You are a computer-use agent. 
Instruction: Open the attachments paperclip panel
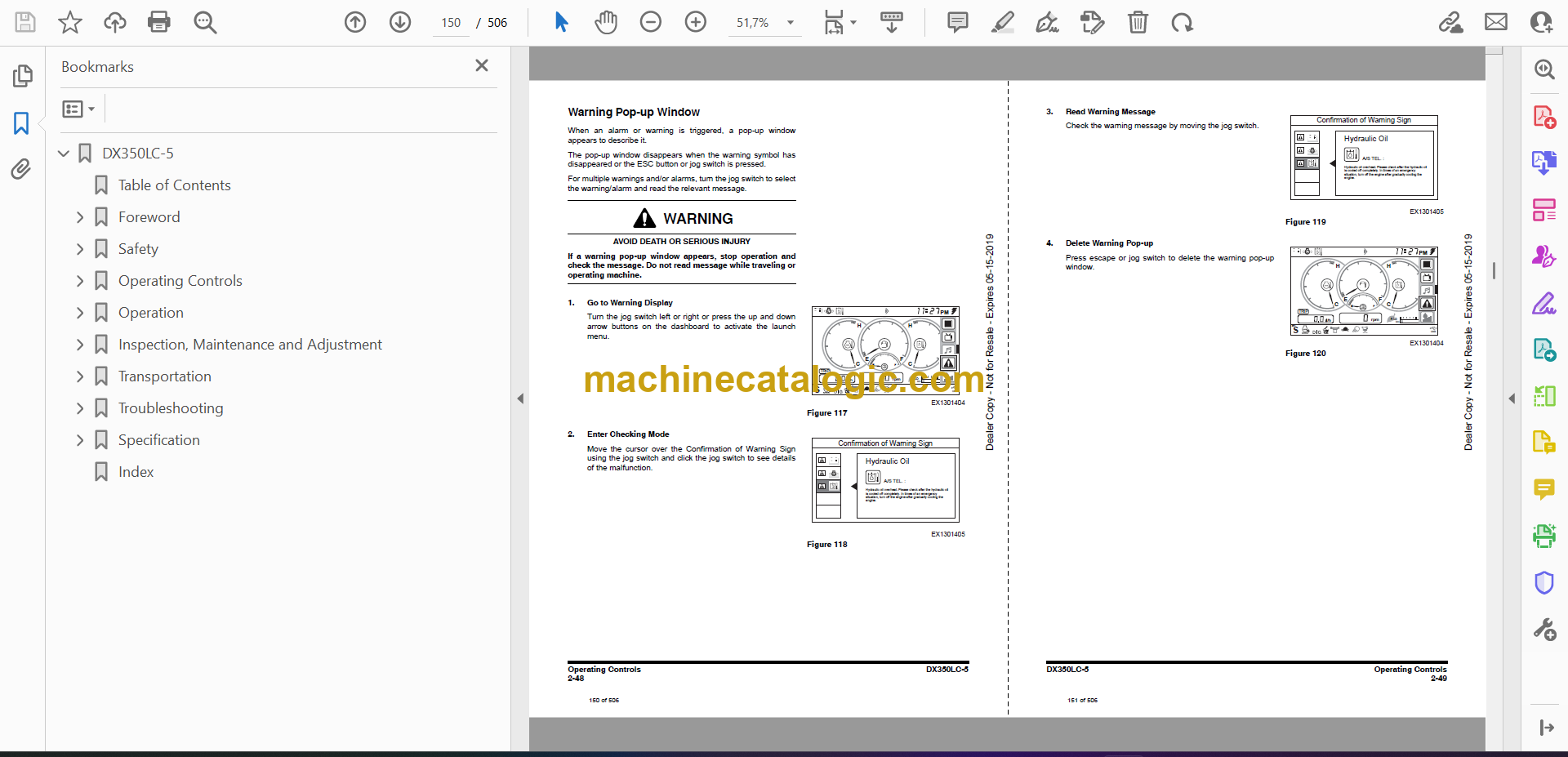[x=22, y=169]
